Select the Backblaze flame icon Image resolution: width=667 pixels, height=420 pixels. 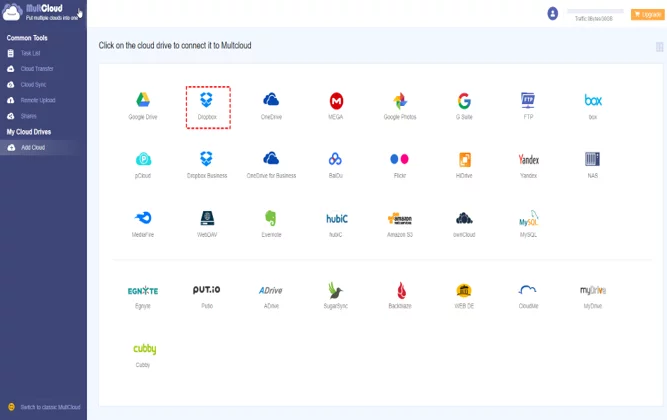tap(401, 290)
